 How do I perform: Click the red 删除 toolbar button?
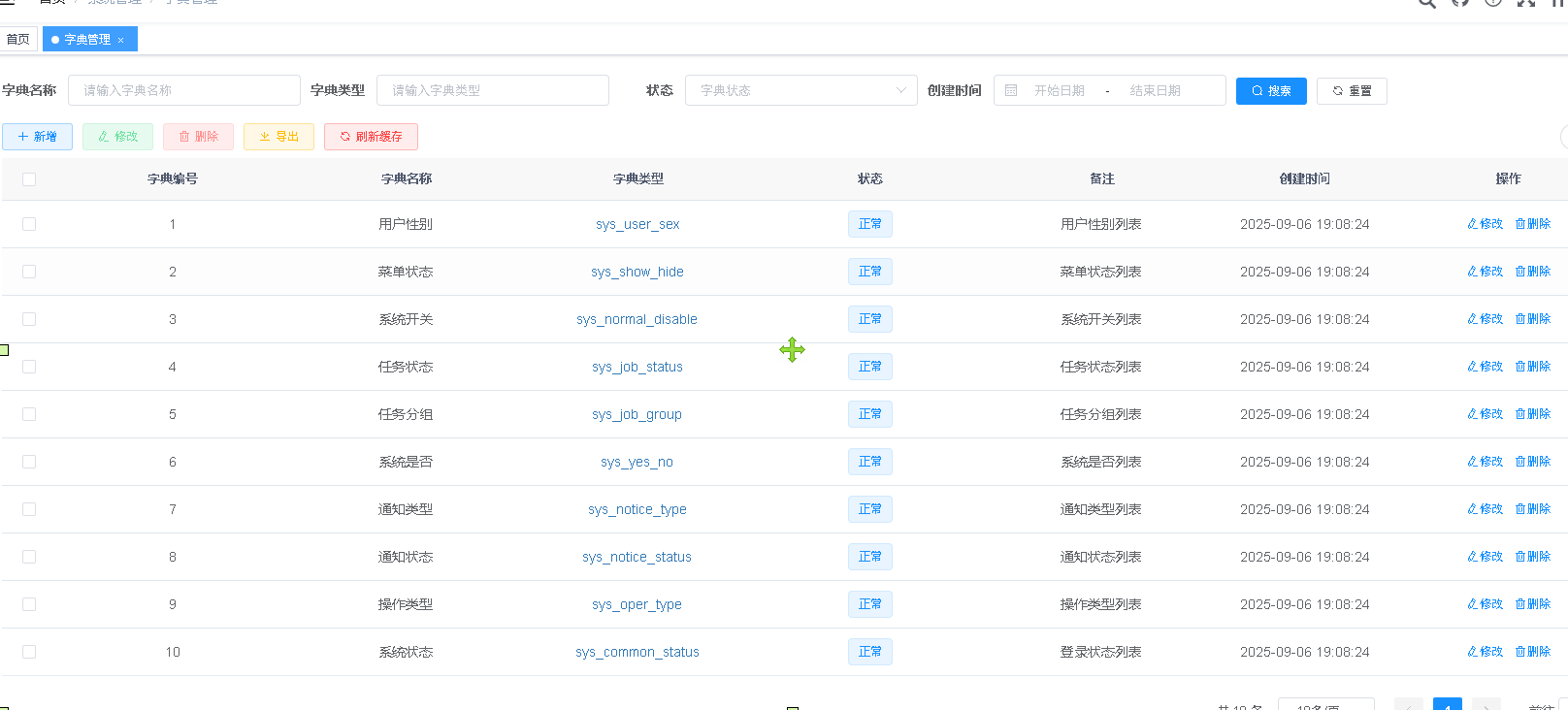pos(198,137)
